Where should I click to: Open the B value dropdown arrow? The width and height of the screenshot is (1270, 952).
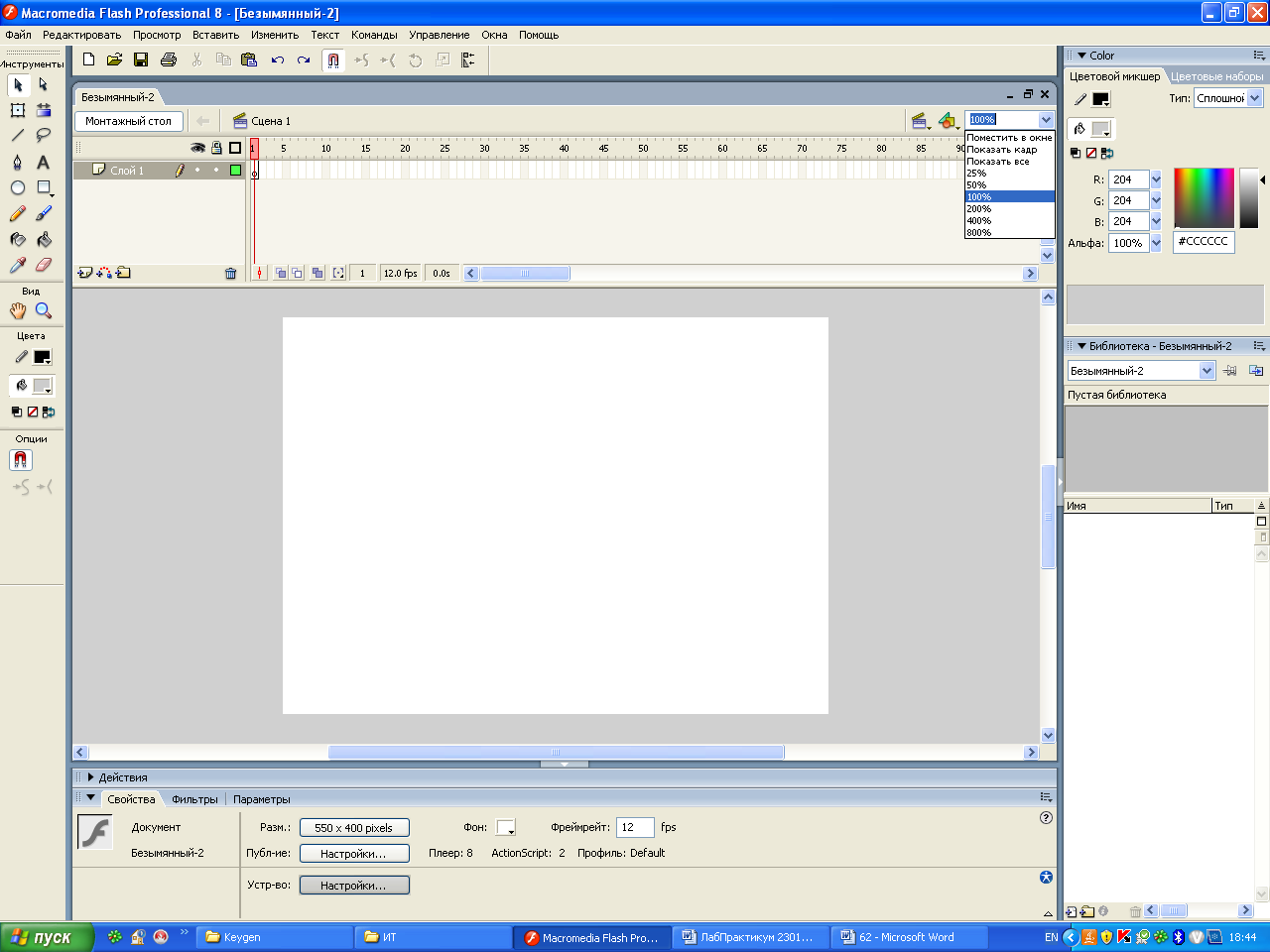pos(1156,221)
